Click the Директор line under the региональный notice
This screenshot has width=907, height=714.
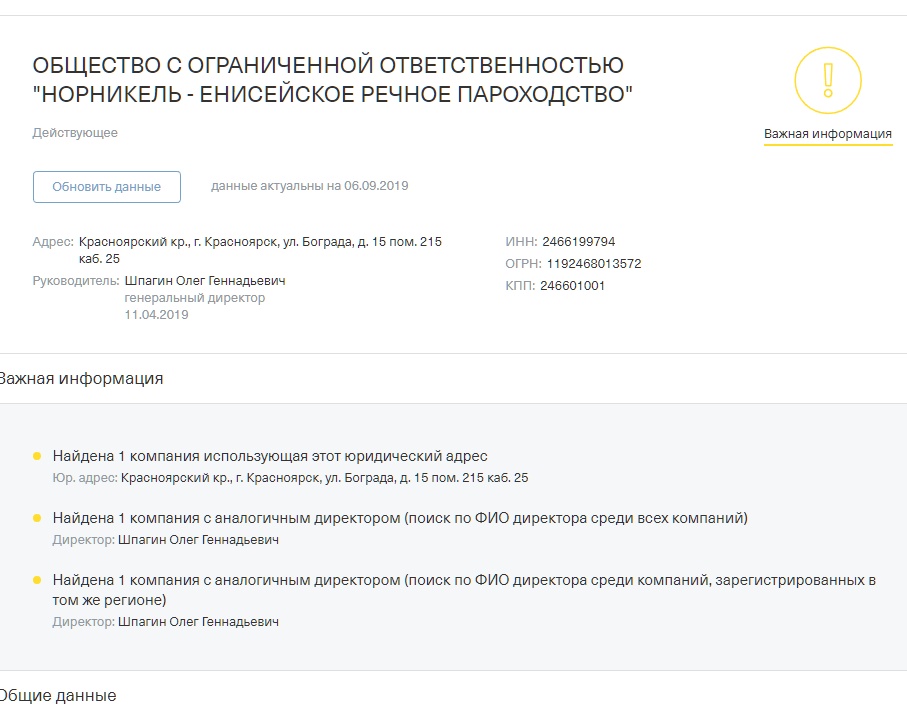pyautogui.click(x=165, y=622)
